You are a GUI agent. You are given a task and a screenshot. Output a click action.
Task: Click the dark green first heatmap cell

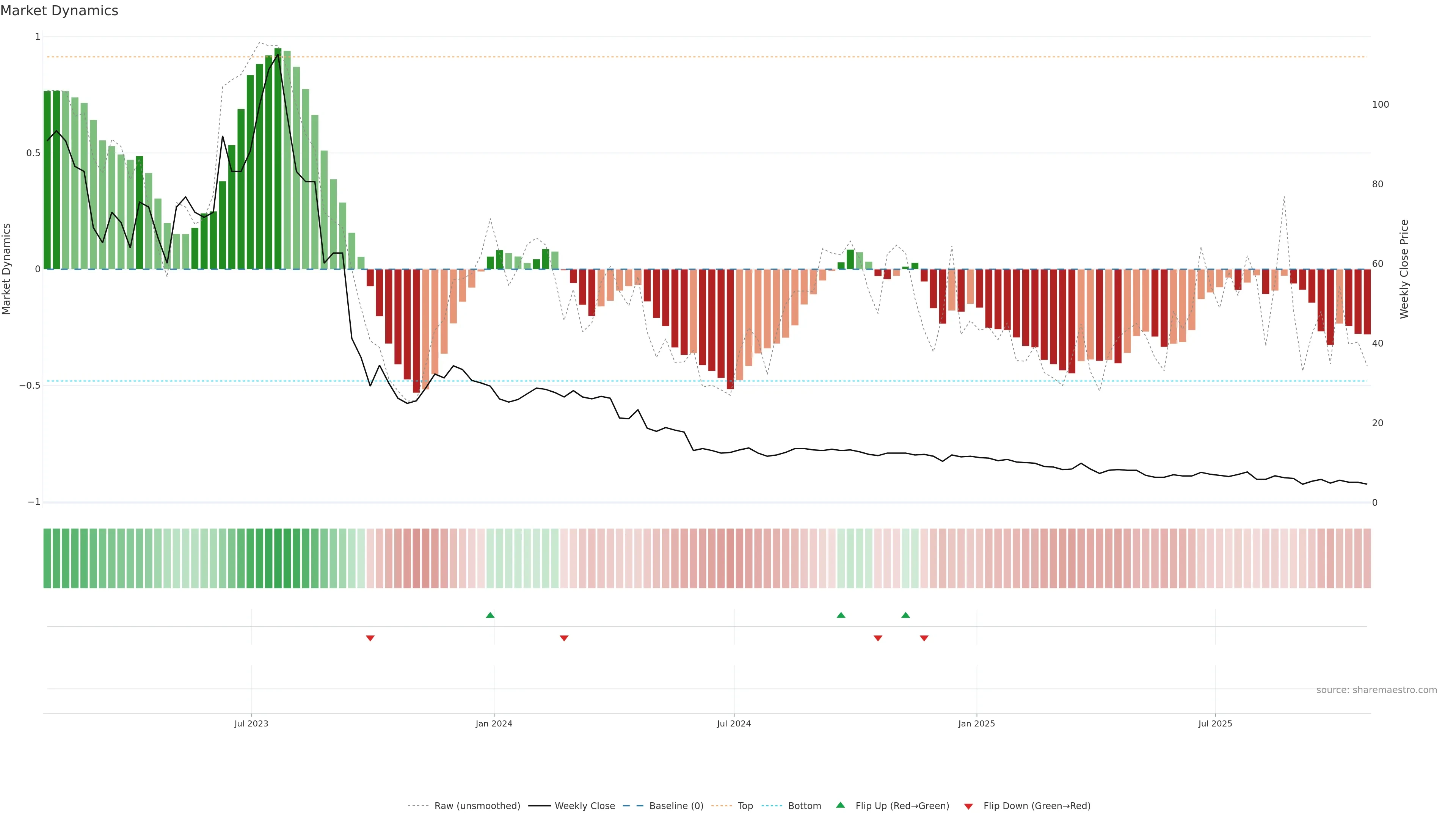click(47, 559)
